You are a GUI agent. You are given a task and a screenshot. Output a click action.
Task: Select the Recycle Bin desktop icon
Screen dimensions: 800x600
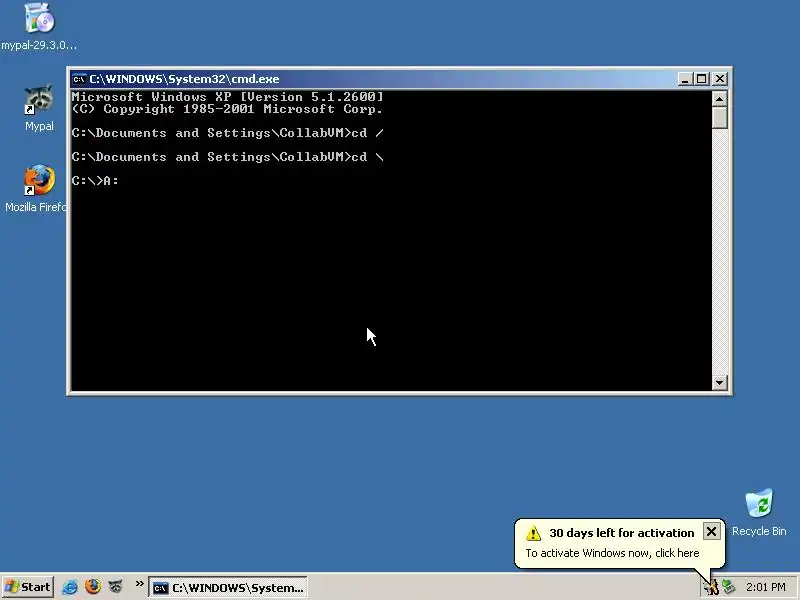click(x=759, y=512)
